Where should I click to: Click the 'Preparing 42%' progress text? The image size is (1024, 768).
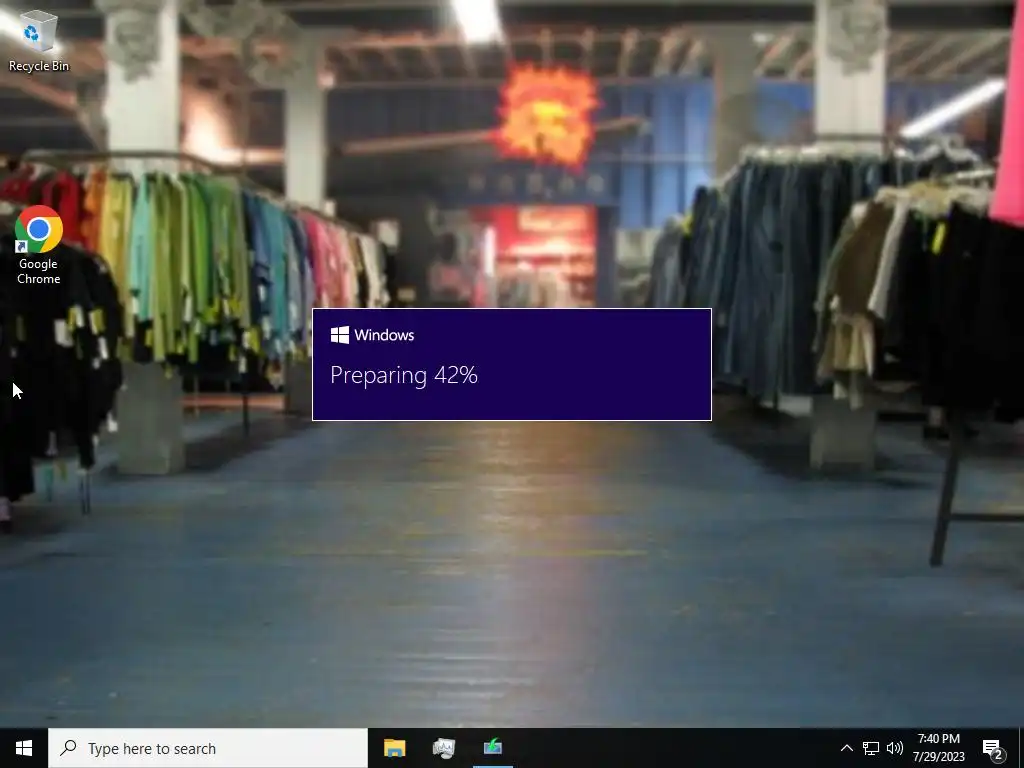click(x=404, y=376)
